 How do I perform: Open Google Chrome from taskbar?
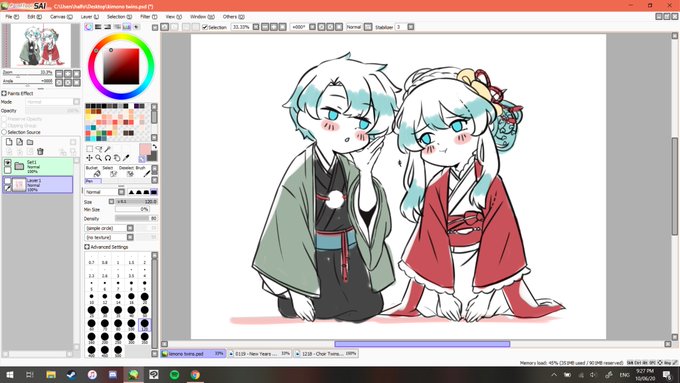coord(195,375)
